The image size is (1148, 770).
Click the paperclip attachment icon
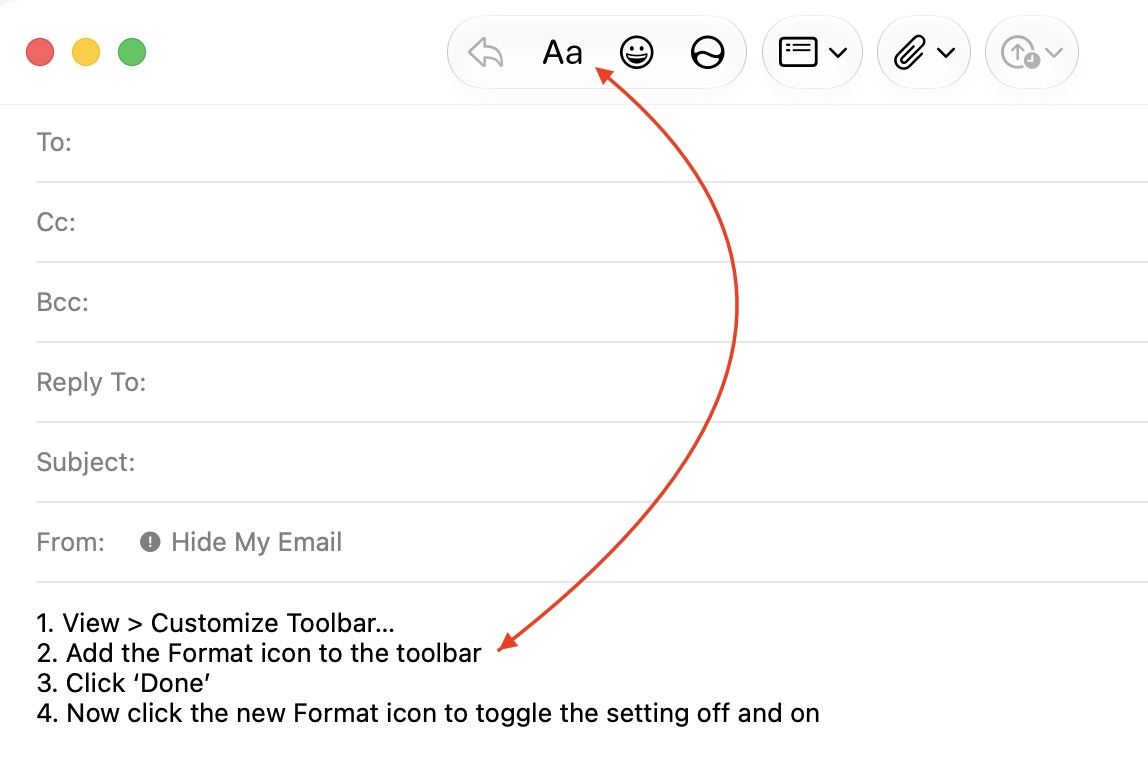pyautogui.click(x=909, y=53)
